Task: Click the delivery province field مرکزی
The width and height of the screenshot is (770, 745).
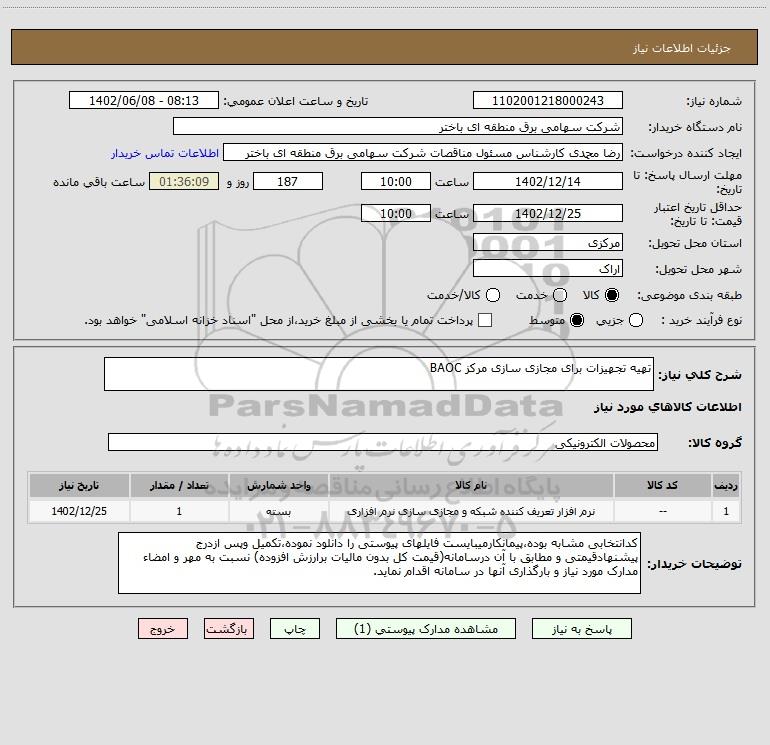Action: [x=548, y=243]
